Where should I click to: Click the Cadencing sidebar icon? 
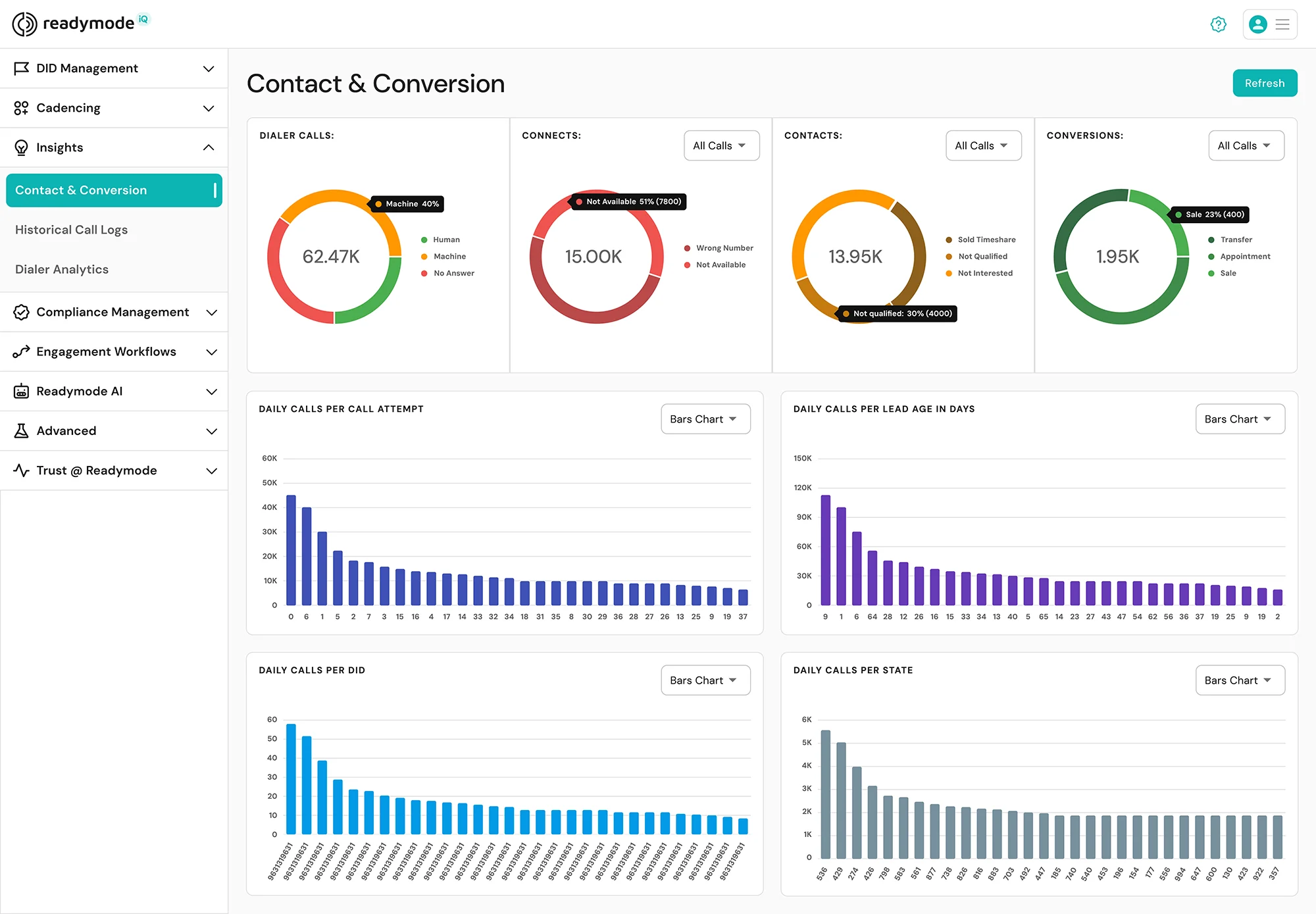tap(21, 108)
